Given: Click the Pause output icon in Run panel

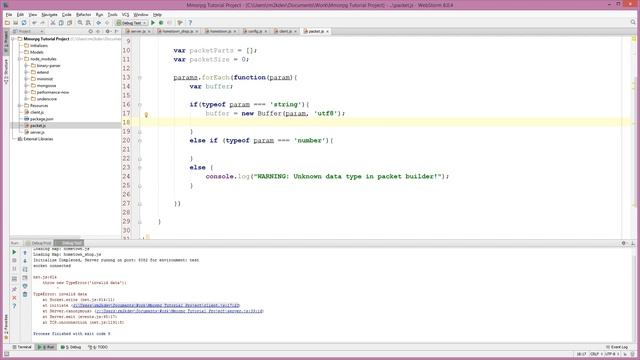Looking at the screenshot, I should [x=14, y=269].
